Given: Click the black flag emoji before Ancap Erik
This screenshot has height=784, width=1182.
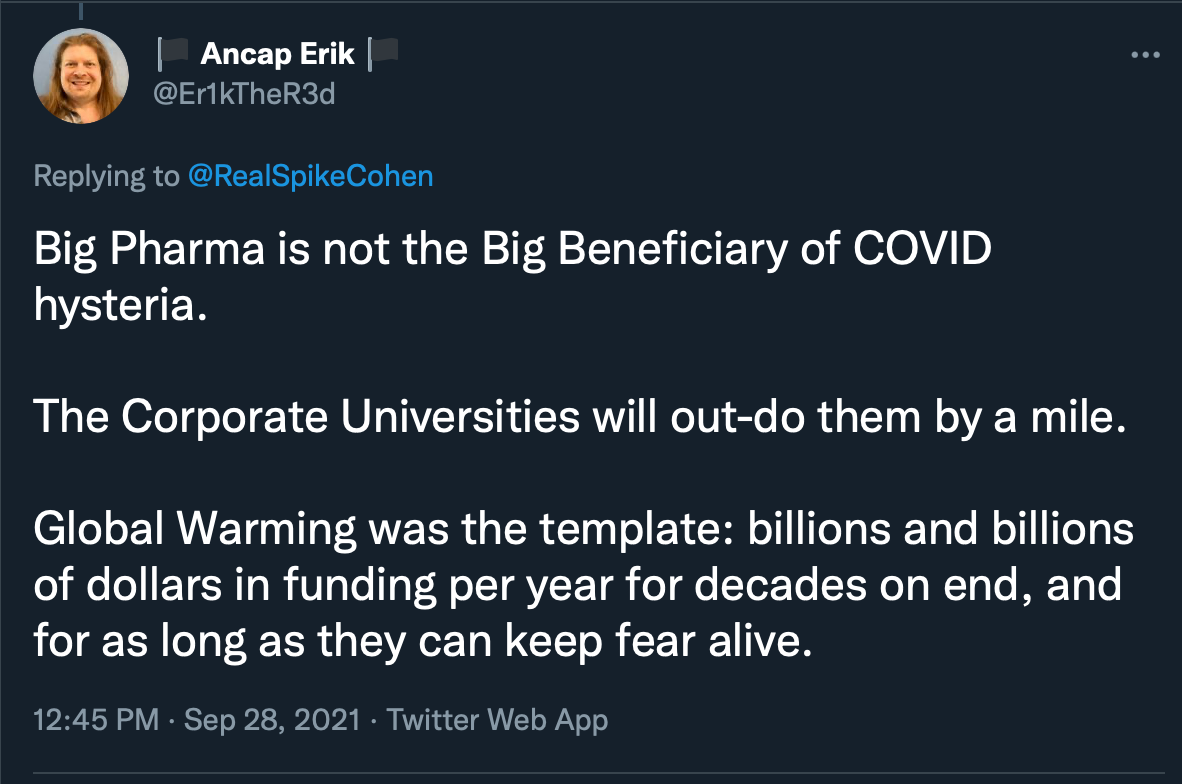Looking at the screenshot, I should click(173, 54).
